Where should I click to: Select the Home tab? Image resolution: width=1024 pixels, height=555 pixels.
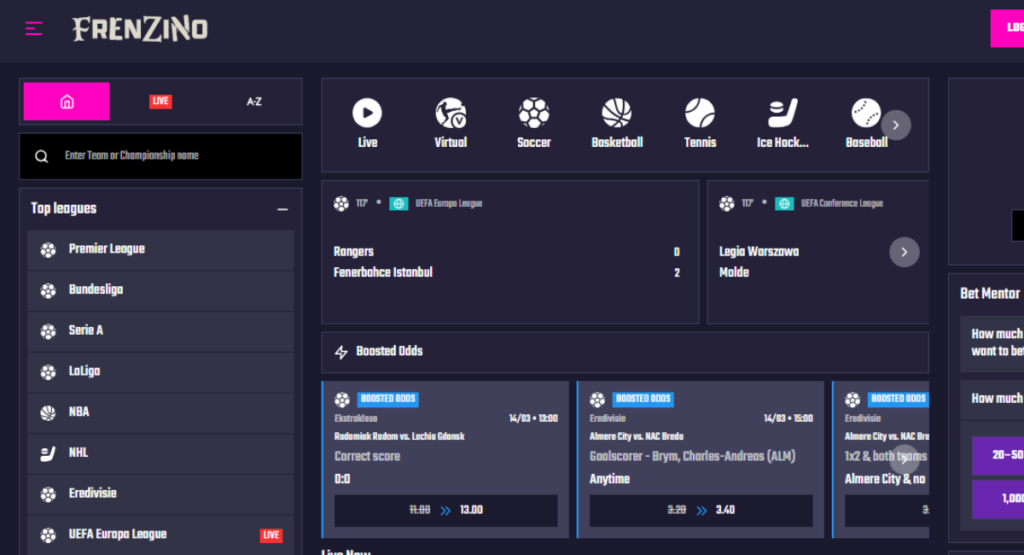click(x=67, y=101)
